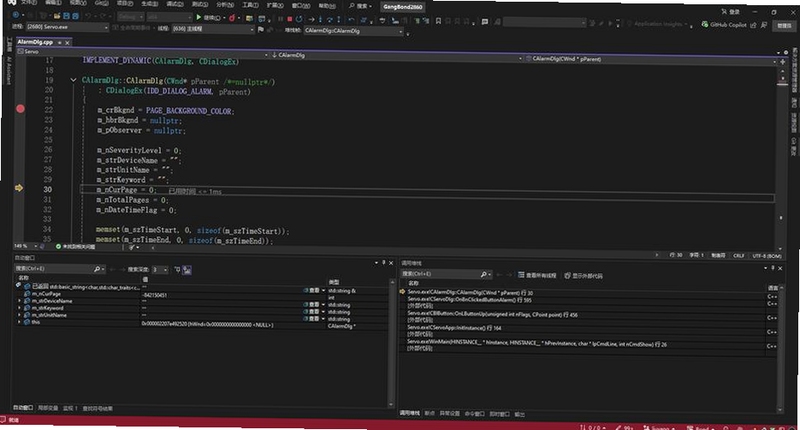
Task: Select the m_strUnitName variable row in Autos
Action: tap(202, 315)
